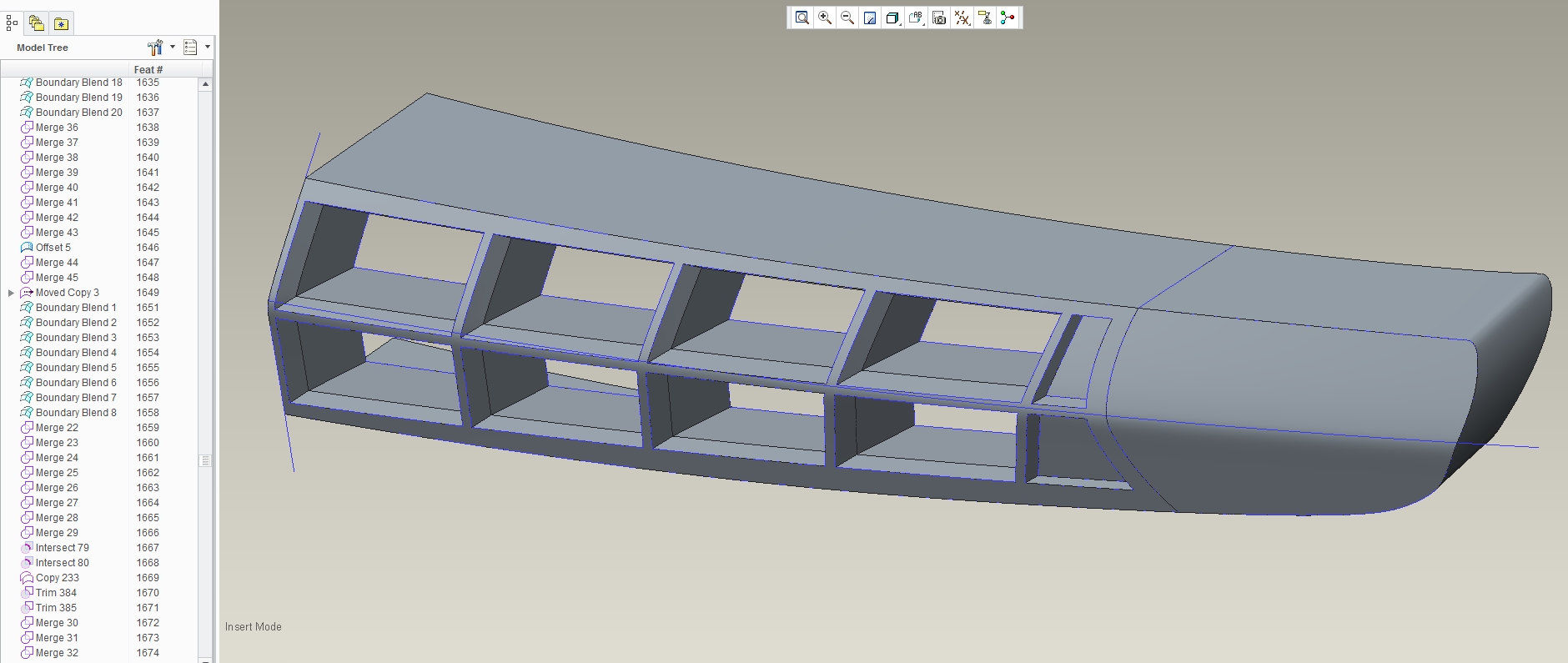This screenshot has width=1568, height=663.
Task: Click the Zoom Out magnifier icon
Action: tap(847, 18)
